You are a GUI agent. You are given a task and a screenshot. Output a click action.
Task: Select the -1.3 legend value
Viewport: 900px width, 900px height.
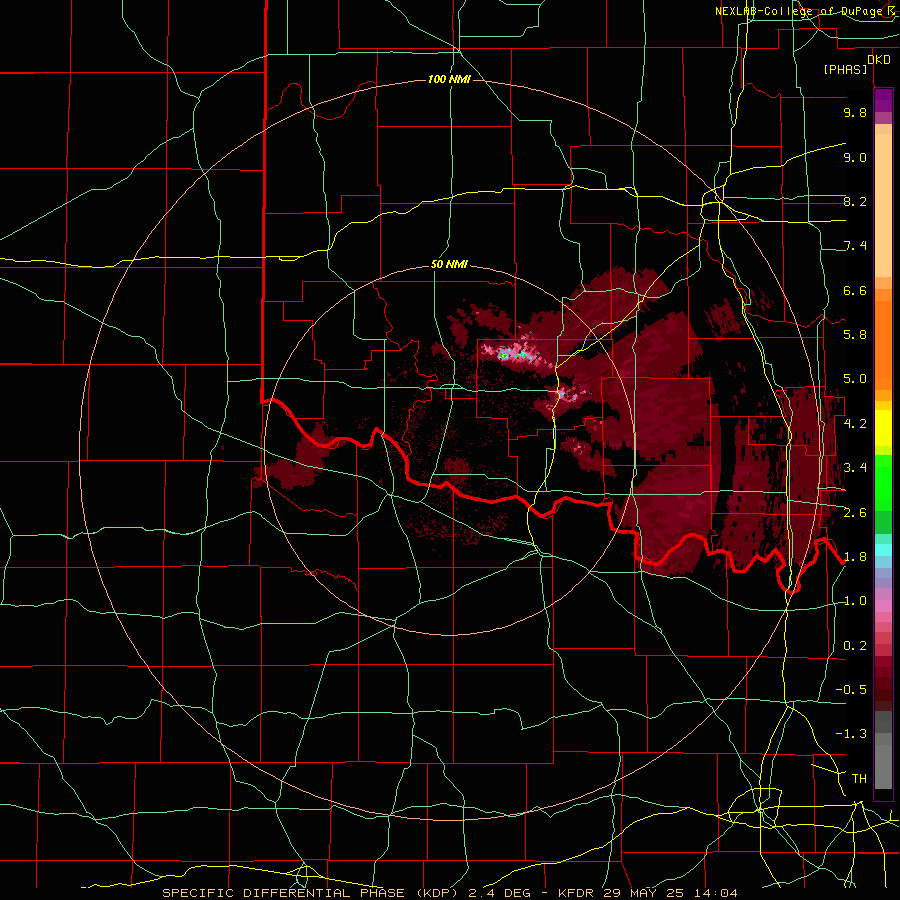pos(851,734)
